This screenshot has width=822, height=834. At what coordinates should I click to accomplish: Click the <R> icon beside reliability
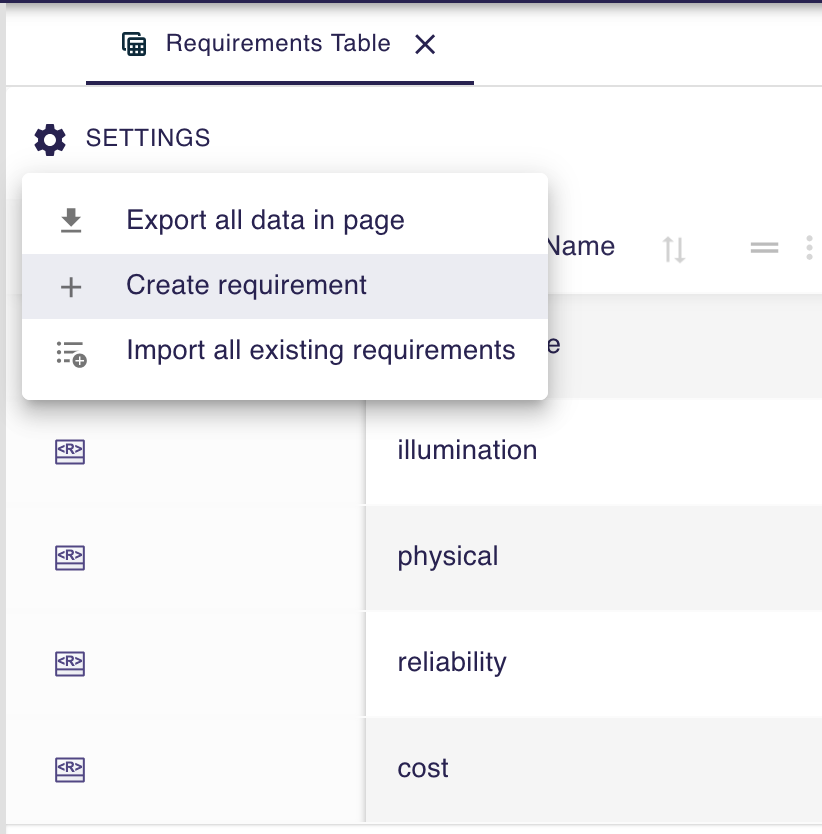tap(69, 664)
